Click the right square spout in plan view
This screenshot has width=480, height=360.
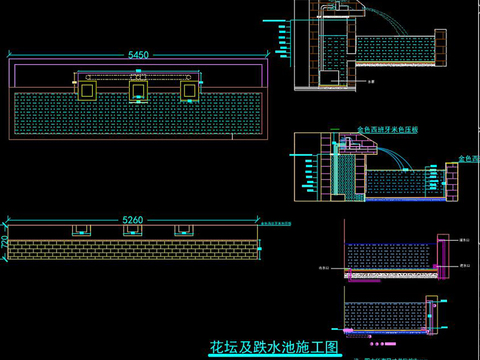pyautogui.click(x=189, y=90)
